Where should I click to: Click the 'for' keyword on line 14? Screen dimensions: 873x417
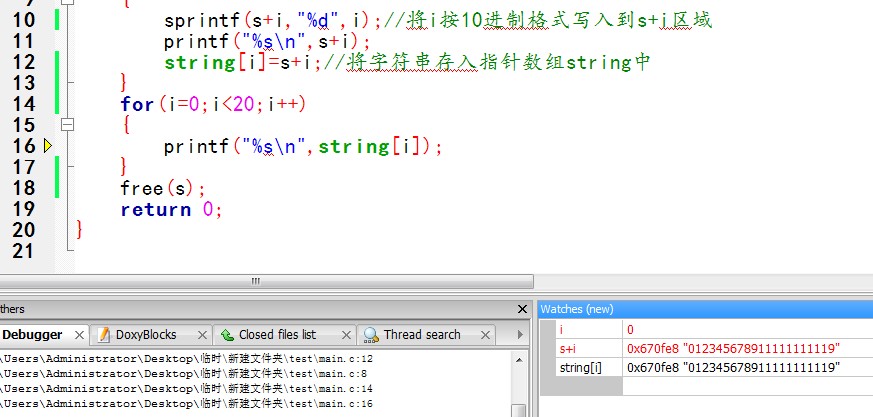pos(137,104)
